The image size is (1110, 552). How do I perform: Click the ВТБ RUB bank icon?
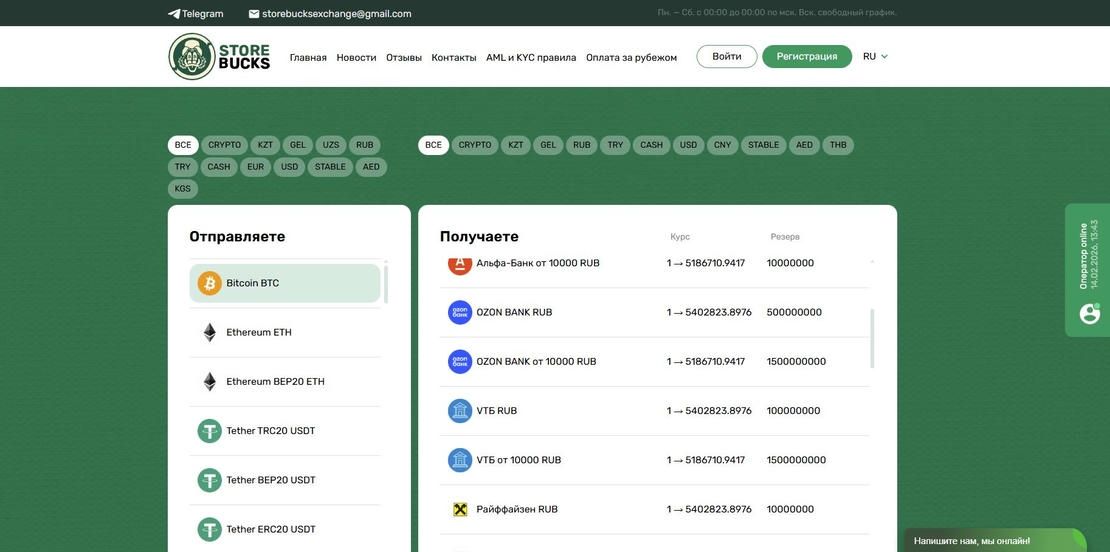[459, 411]
